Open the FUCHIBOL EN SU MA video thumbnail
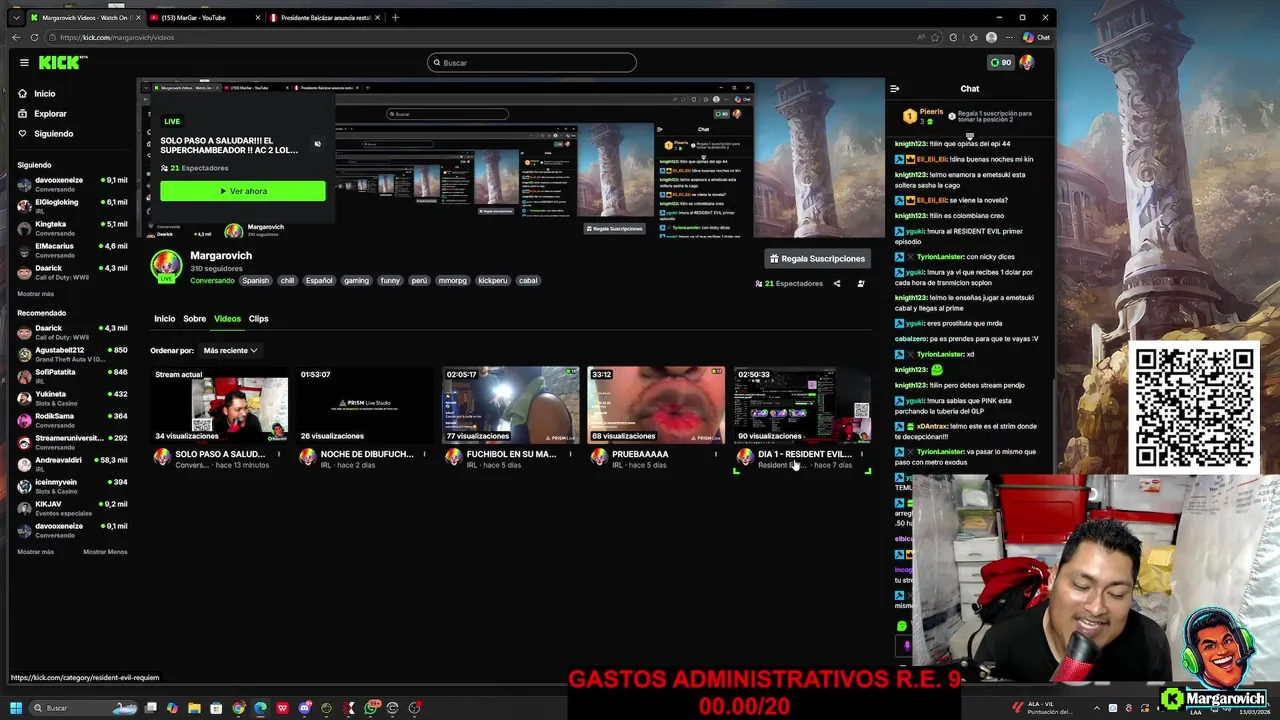The height and width of the screenshot is (720, 1280). coord(511,405)
